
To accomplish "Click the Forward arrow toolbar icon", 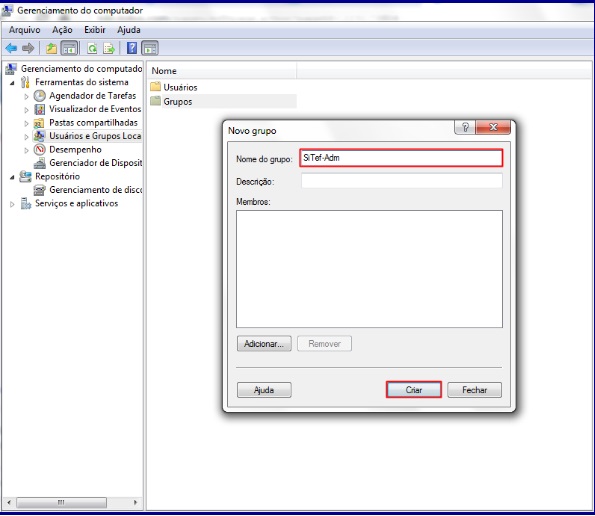I will tap(28, 48).
